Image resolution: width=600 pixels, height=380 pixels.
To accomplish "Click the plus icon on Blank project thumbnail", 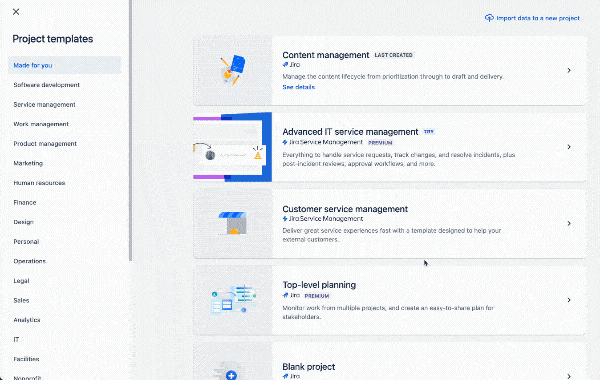I will (x=231, y=375).
